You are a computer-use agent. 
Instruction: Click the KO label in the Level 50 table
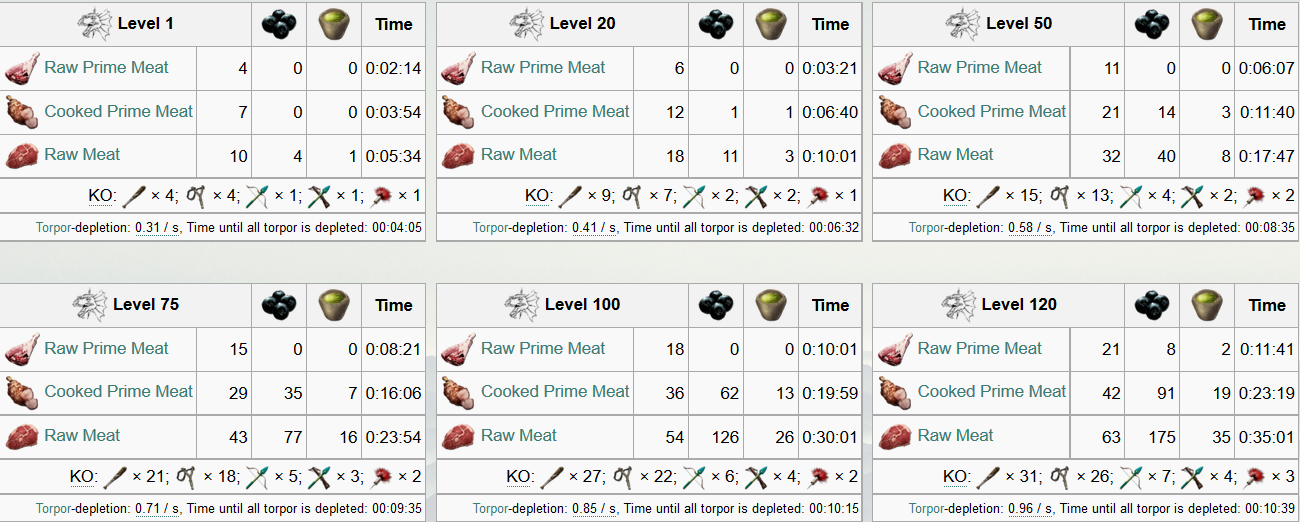(x=955, y=196)
